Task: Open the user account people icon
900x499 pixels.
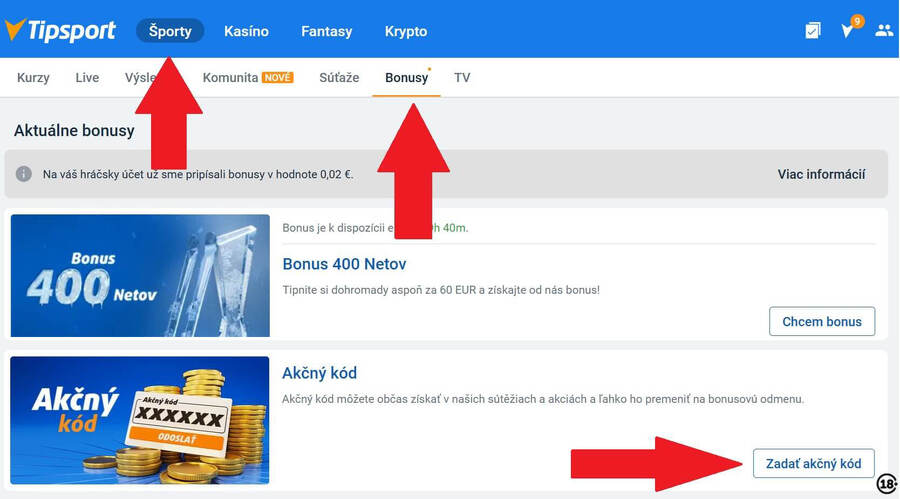Action: [883, 30]
